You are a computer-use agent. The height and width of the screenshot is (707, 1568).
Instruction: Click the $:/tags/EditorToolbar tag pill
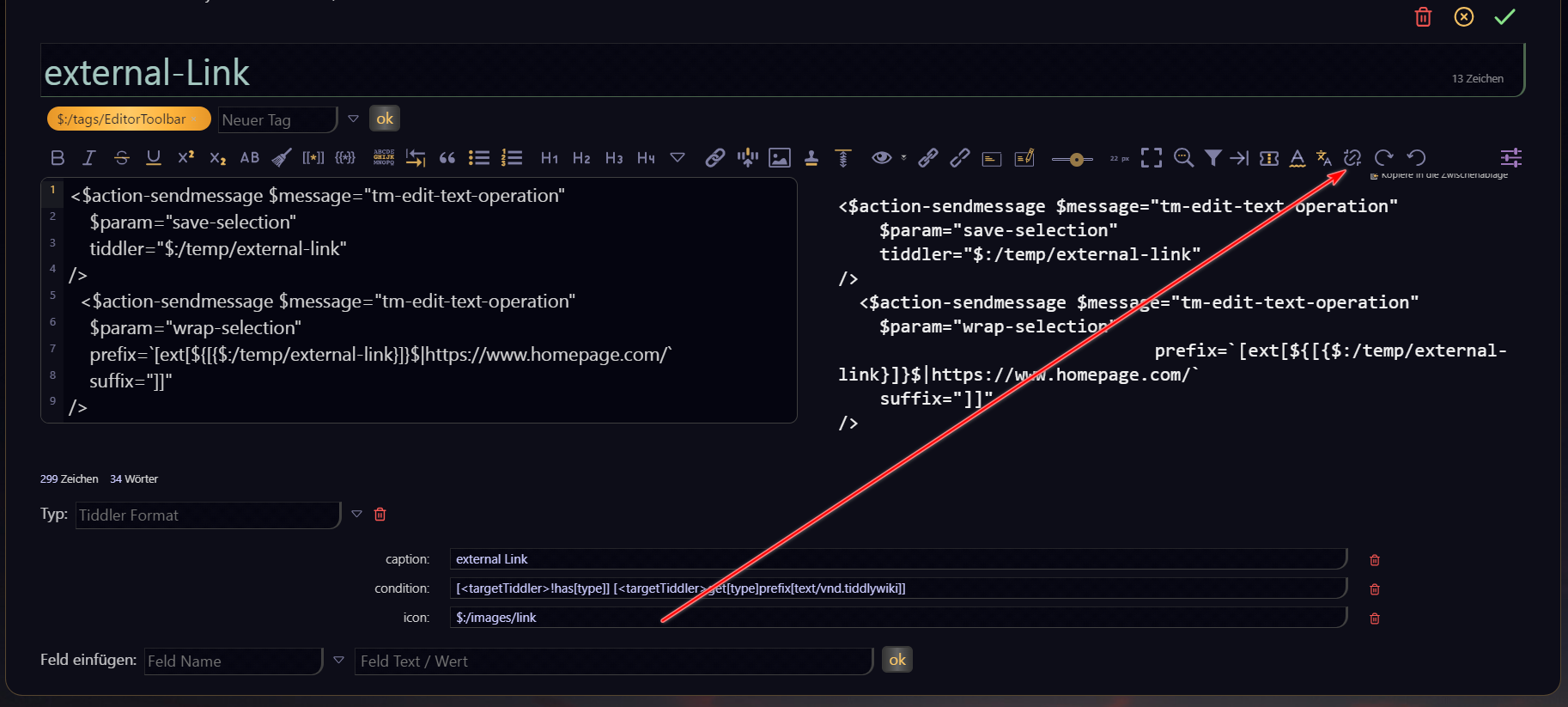(x=128, y=119)
